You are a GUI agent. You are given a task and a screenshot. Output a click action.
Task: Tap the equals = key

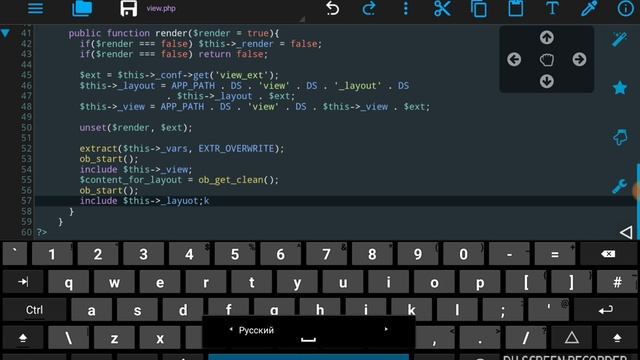pyautogui.click(x=555, y=254)
